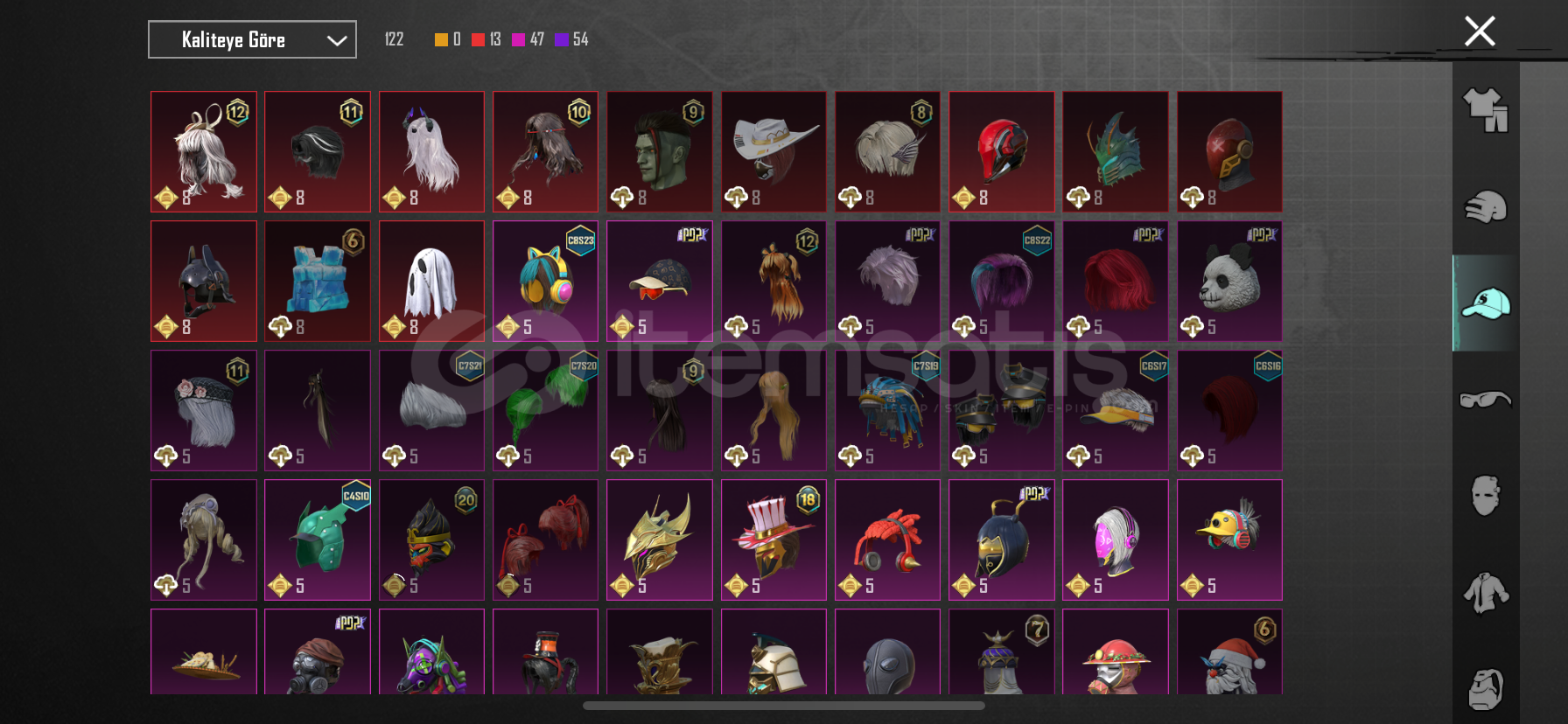Click the horizontal scrollbar at bottom
The height and width of the screenshot is (724, 1568).
click(784, 706)
